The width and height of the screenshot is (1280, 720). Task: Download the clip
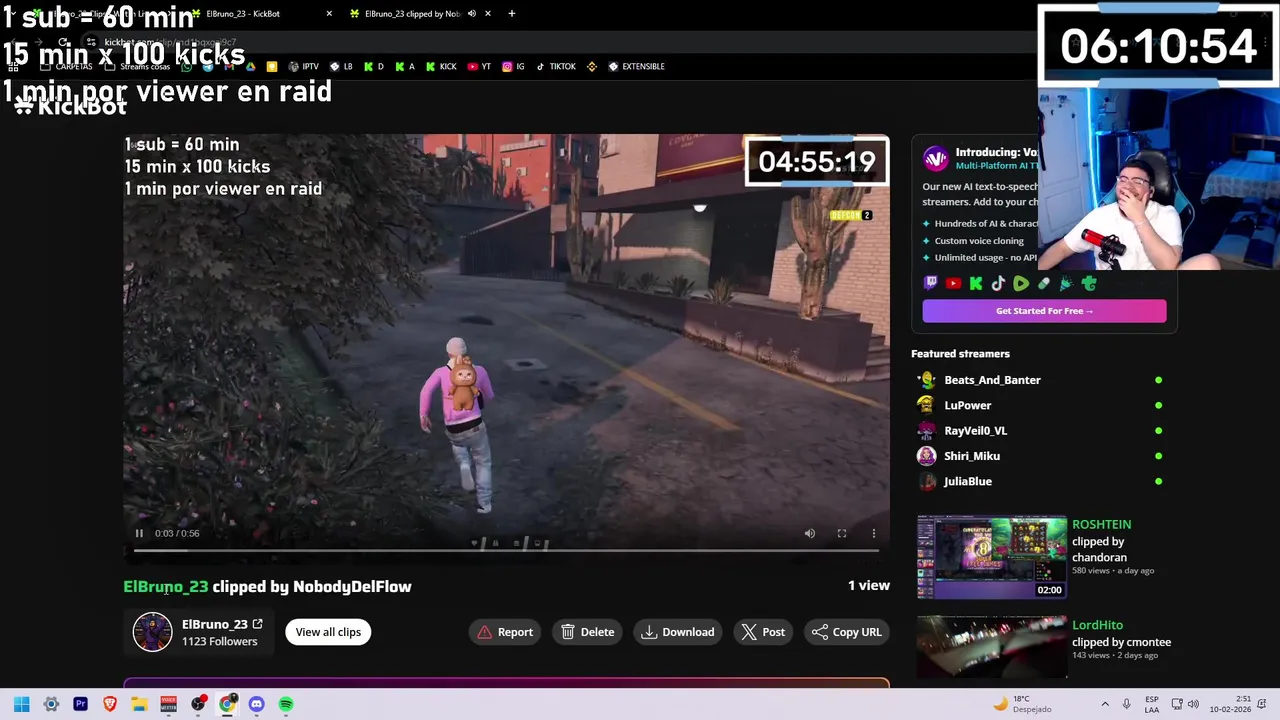pyautogui.click(x=678, y=632)
